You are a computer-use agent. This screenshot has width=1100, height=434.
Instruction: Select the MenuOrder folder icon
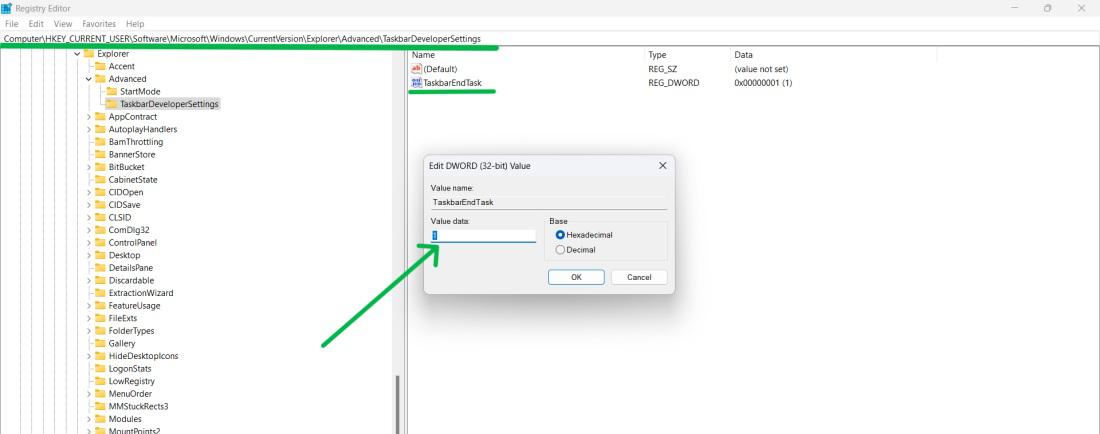pyautogui.click(x=100, y=394)
